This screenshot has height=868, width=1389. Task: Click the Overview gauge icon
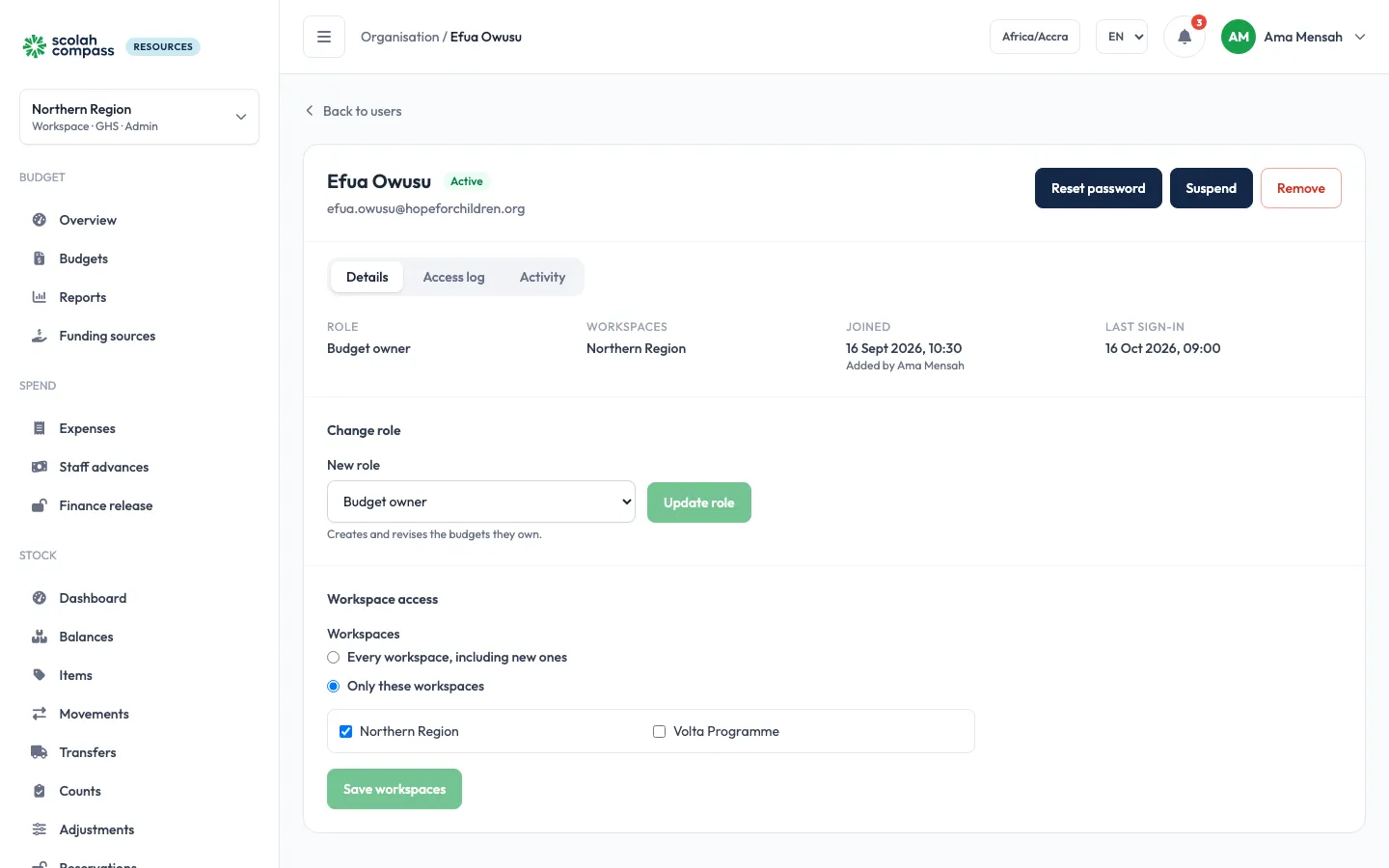(40, 220)
